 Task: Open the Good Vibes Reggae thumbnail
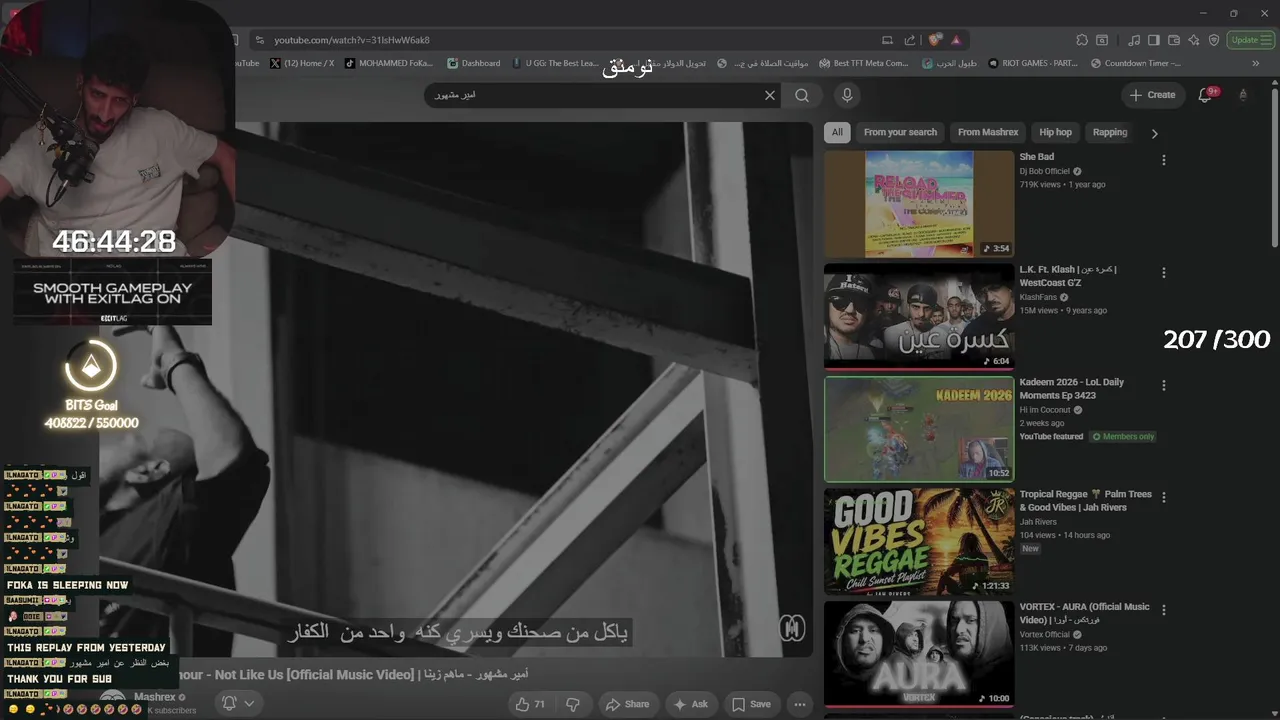(919, 541)
